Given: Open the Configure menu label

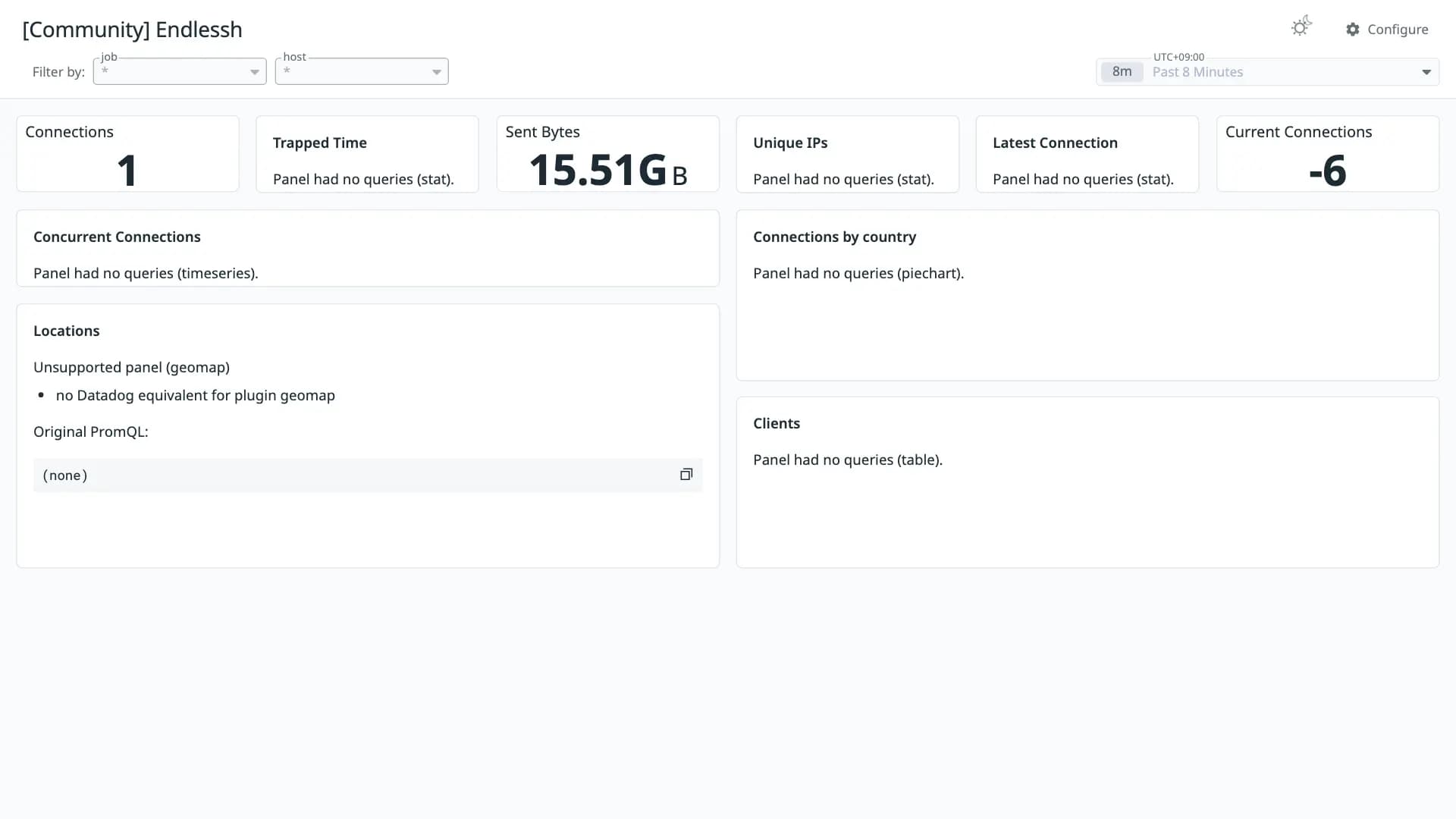Looking at the screenshot, I should 1398,30.
